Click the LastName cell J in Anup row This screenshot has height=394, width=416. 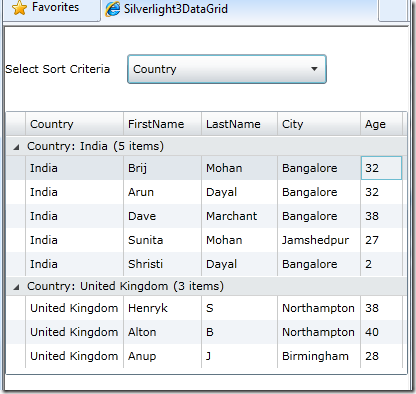[239, 356]
